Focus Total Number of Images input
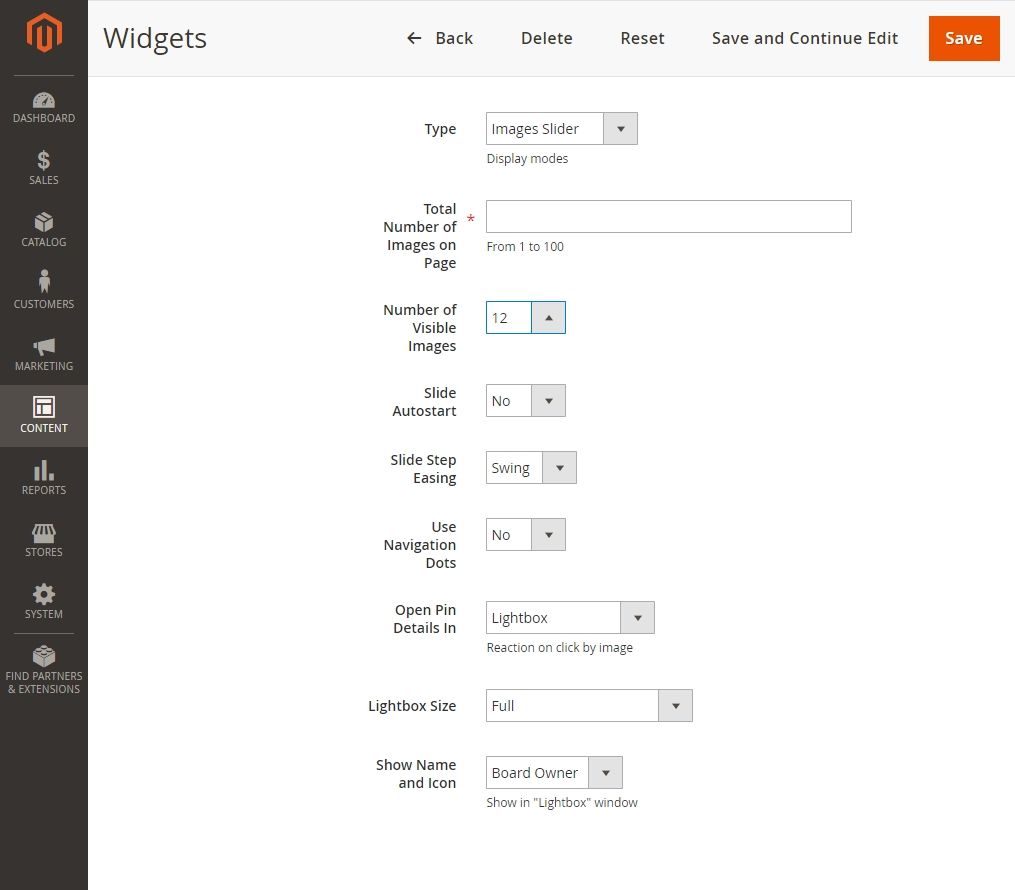The height and width of the screenshot is (890, 1015). point(669,216)
